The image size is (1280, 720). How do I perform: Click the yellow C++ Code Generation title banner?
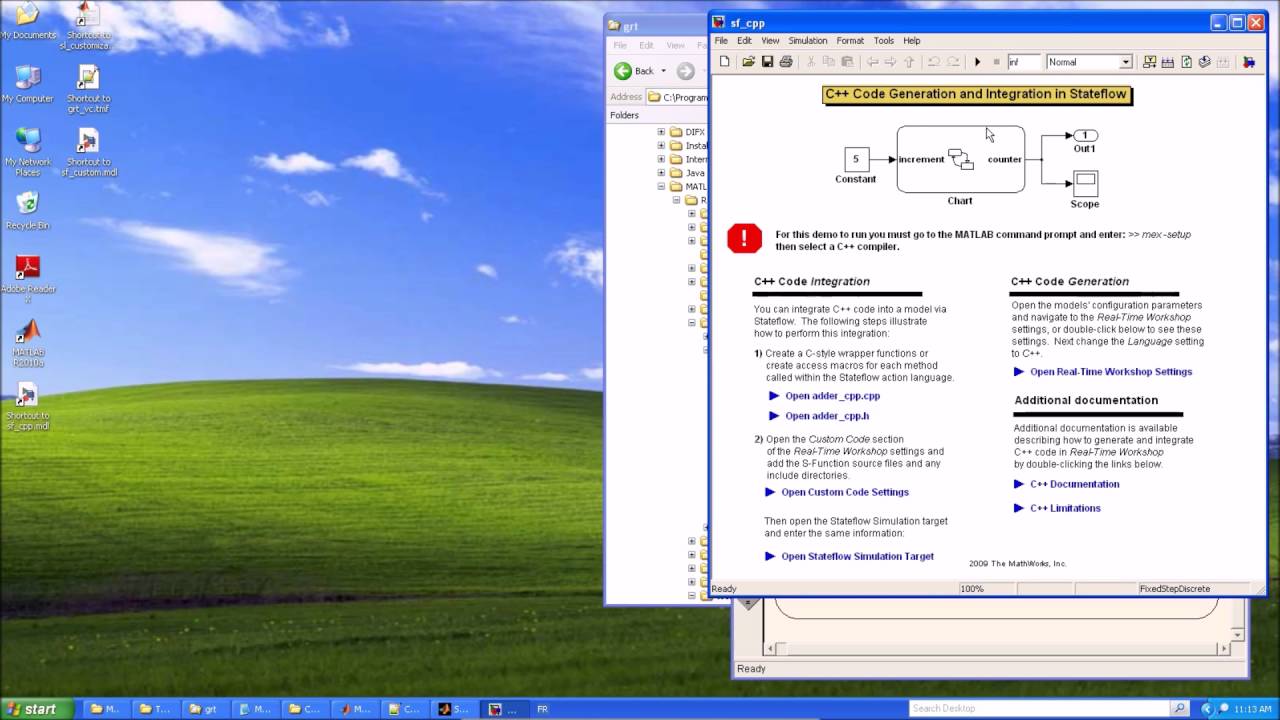click(x=977, y=95)
